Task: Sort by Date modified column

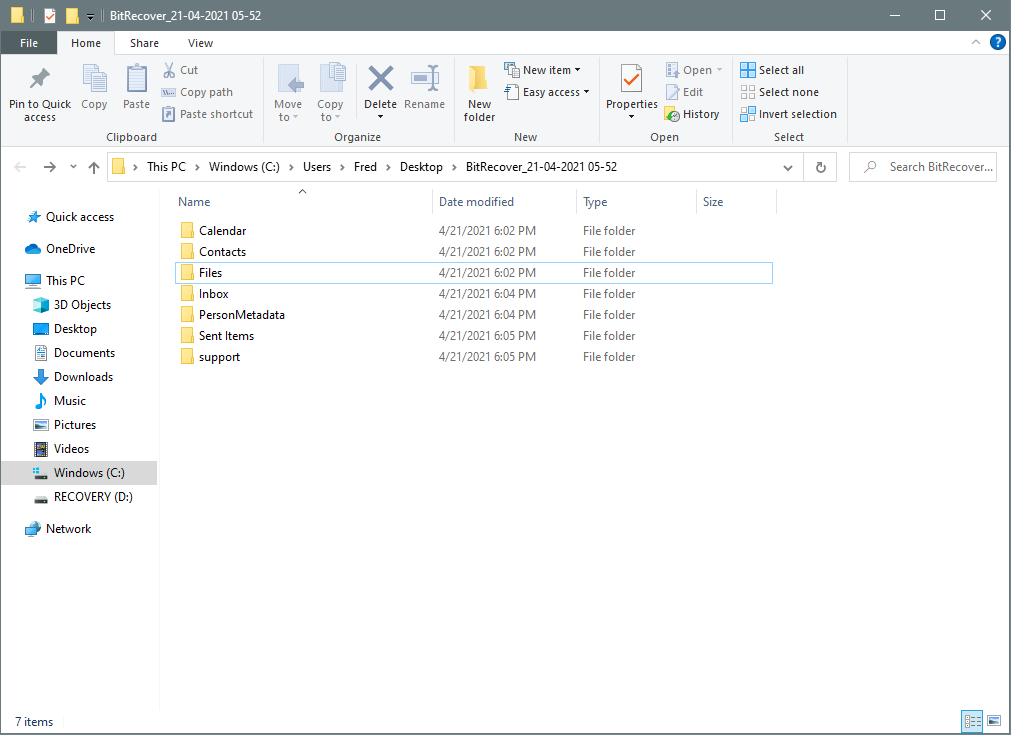Action: [504, 202]
